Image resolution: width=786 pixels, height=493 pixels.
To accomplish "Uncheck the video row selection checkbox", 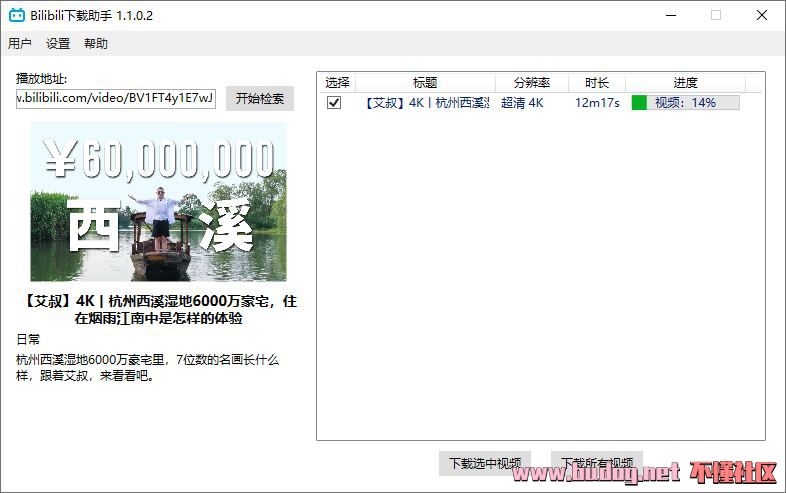I will (334, 103).
